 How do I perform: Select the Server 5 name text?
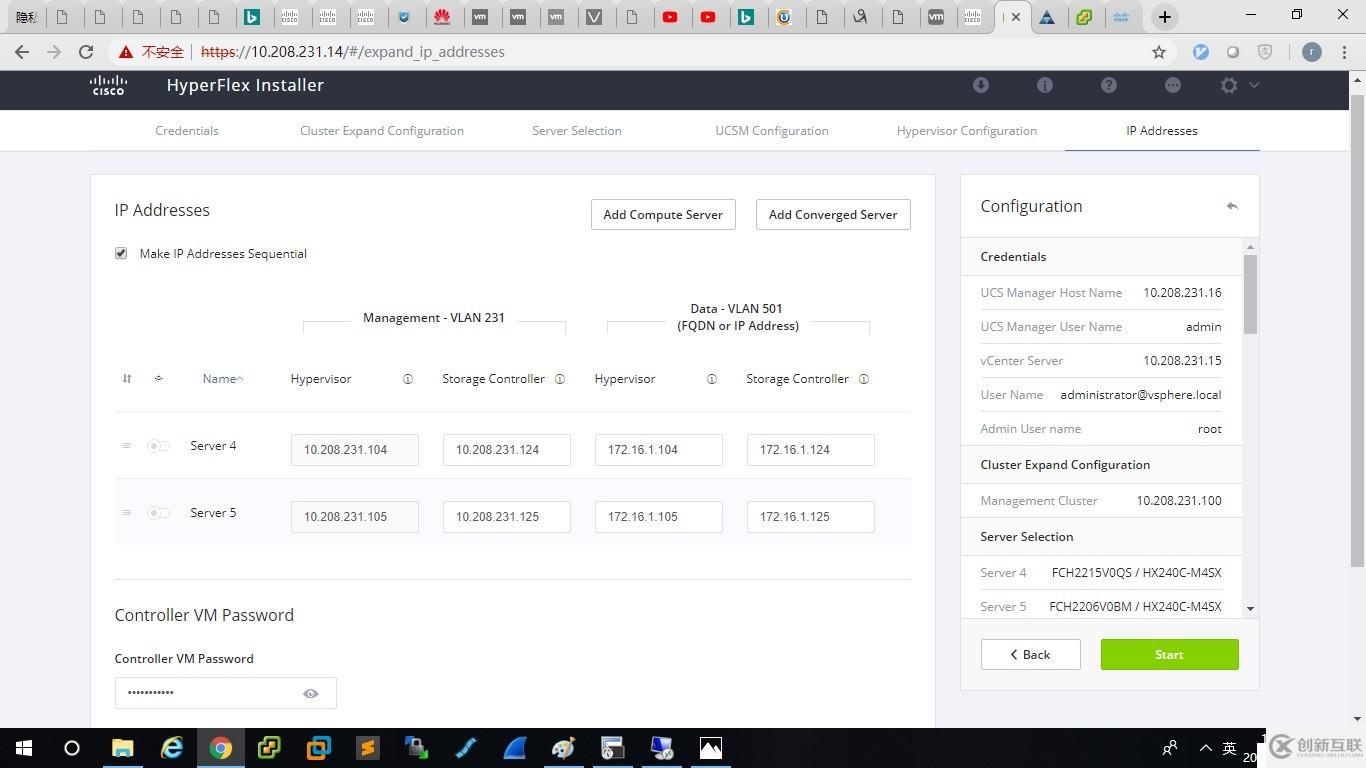(213, 513)
